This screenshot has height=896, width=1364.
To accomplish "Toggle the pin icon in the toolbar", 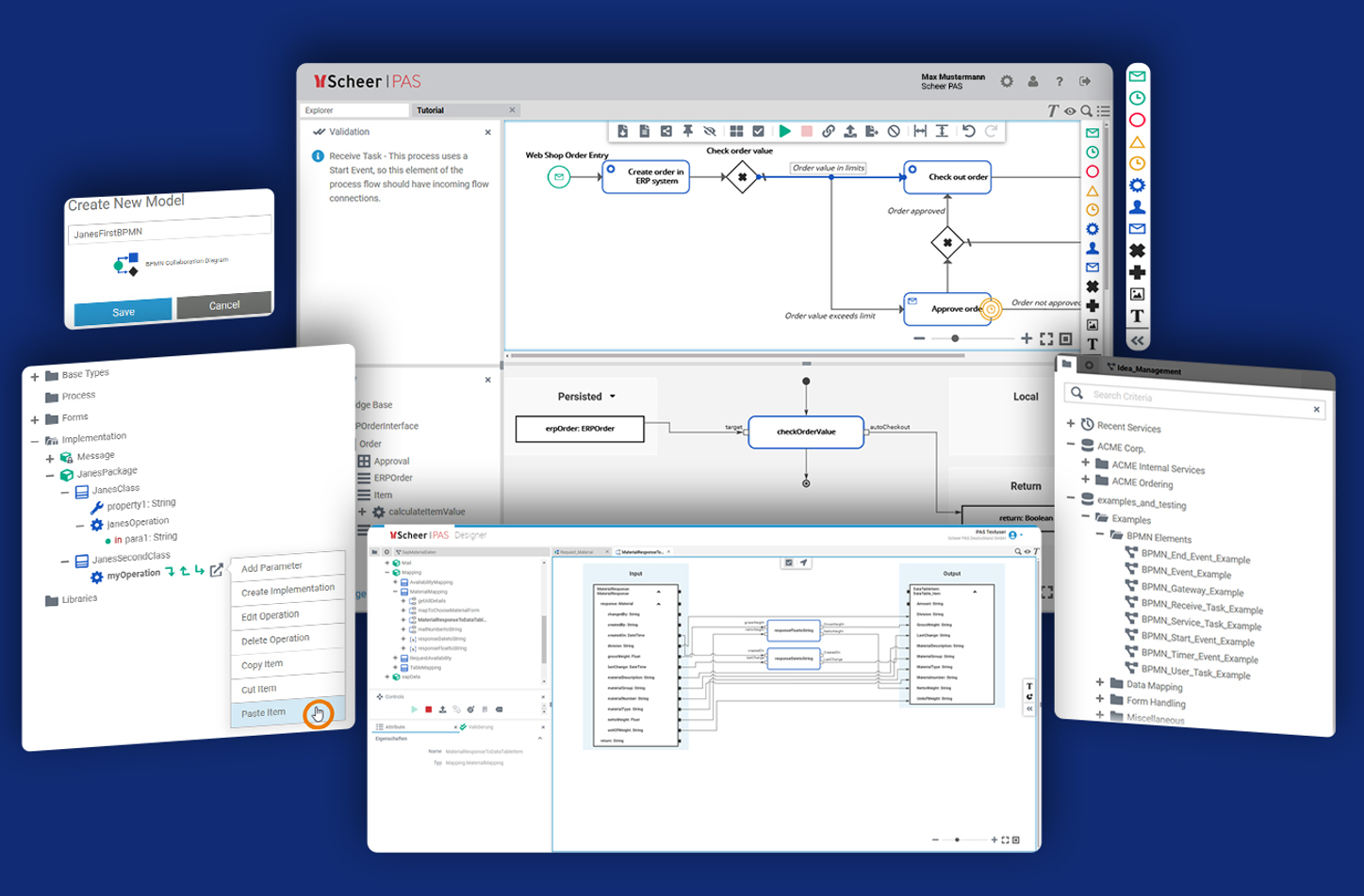I will point(688,131).
